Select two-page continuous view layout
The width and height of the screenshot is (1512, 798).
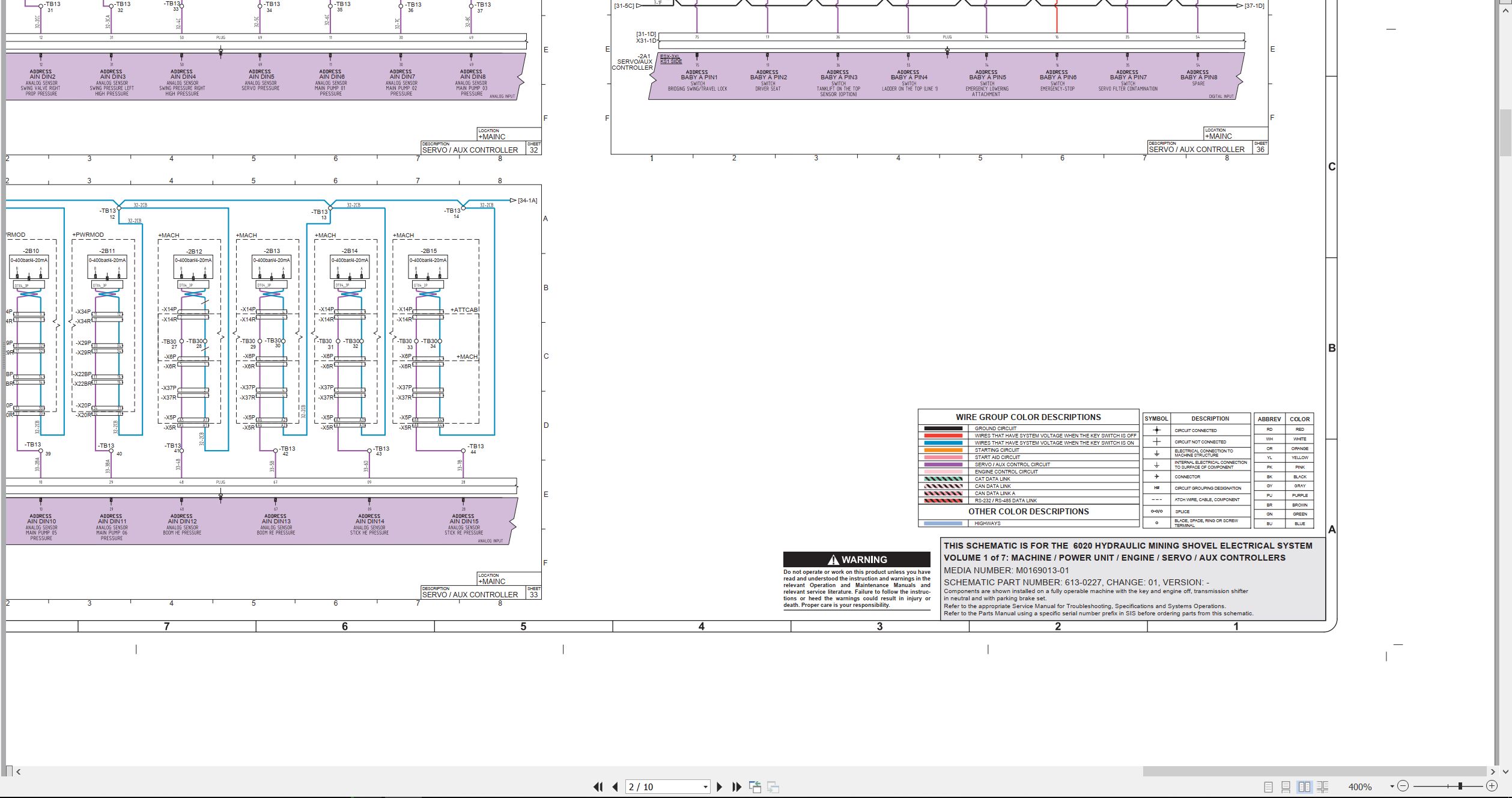coord(1322,787)
